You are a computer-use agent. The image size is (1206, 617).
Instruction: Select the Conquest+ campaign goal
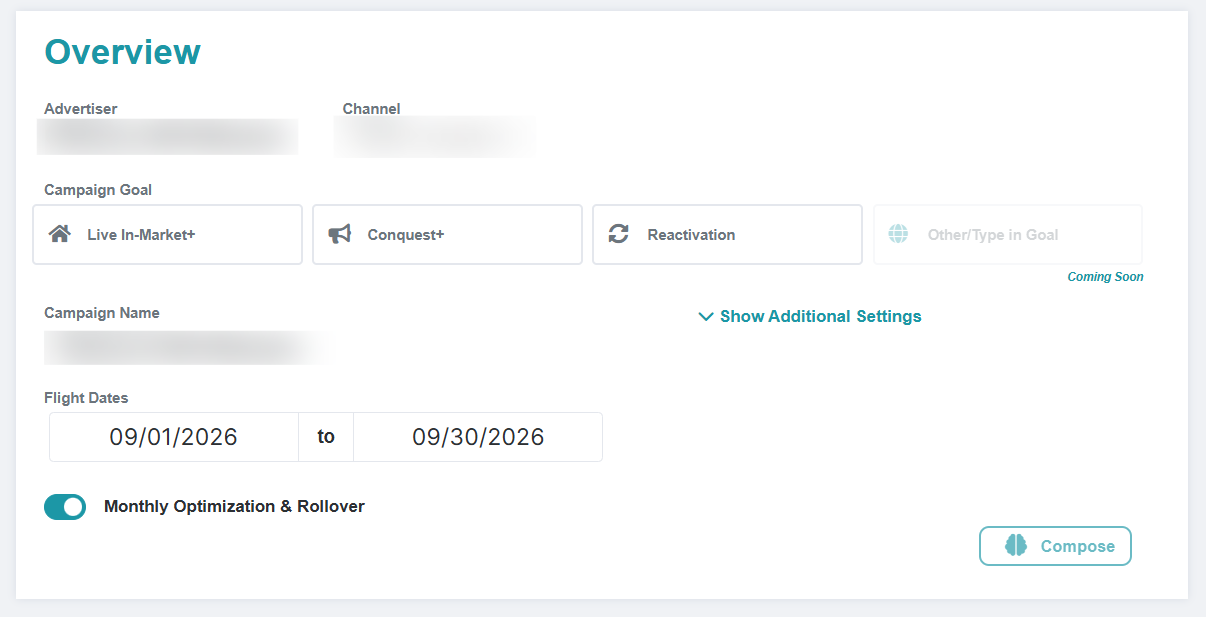click(447, 235)
